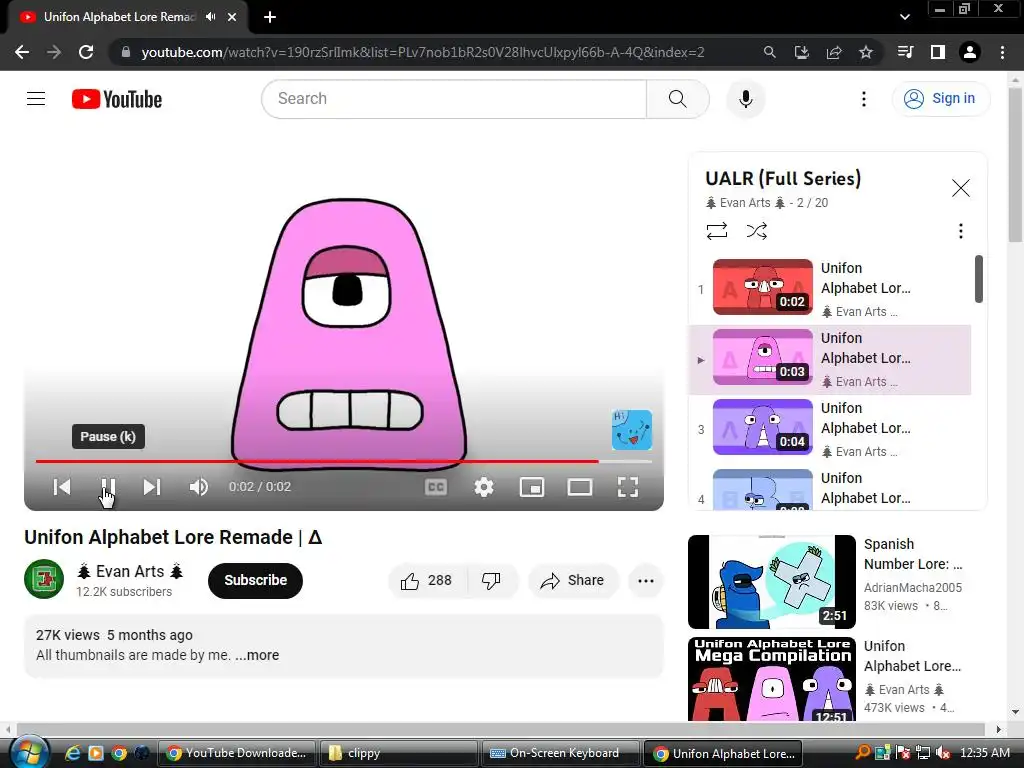Open player settings gear
The image size is (1024, 768).
(484, 487)
